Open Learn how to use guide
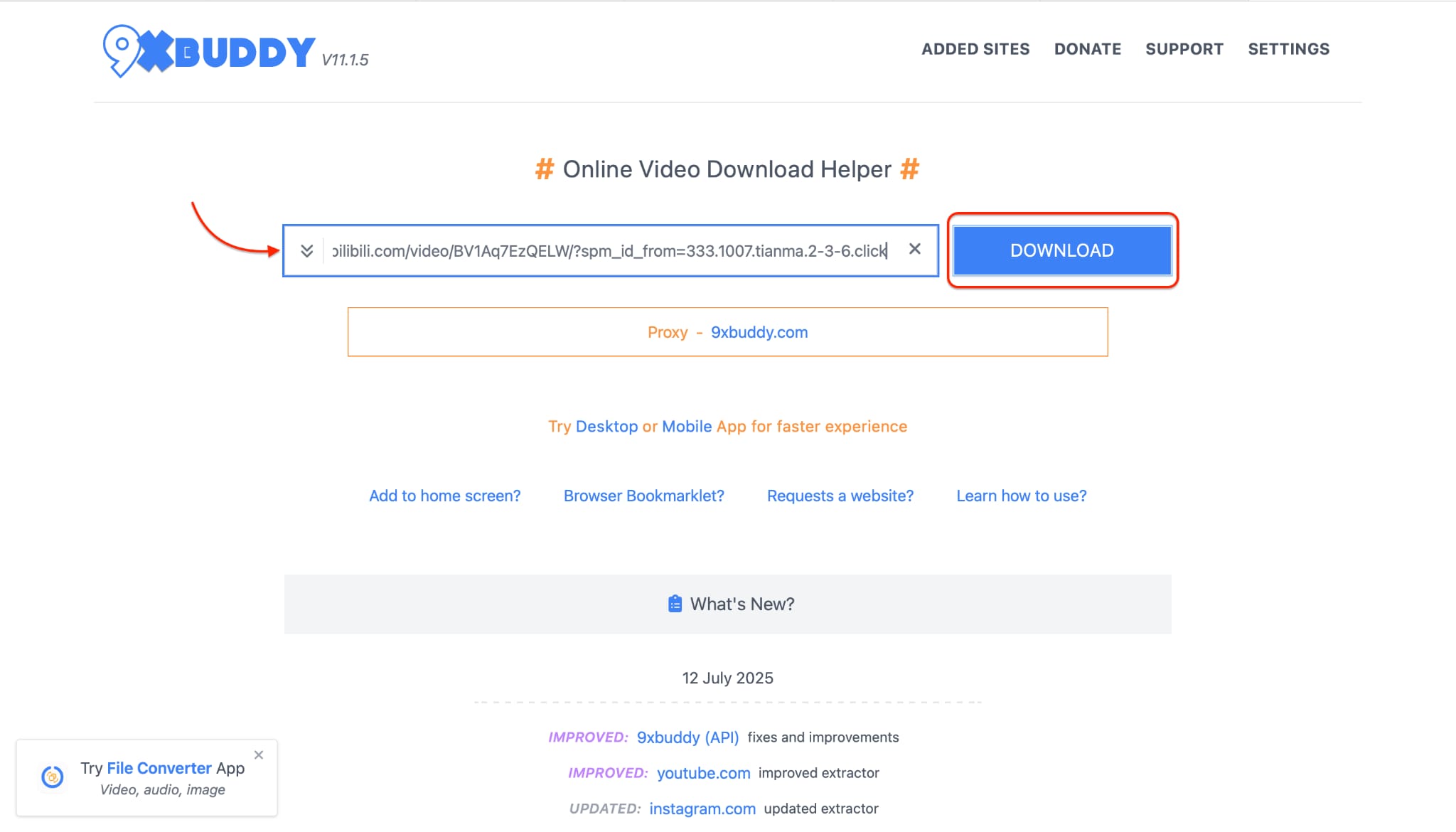 click(x=1022, y=496)
